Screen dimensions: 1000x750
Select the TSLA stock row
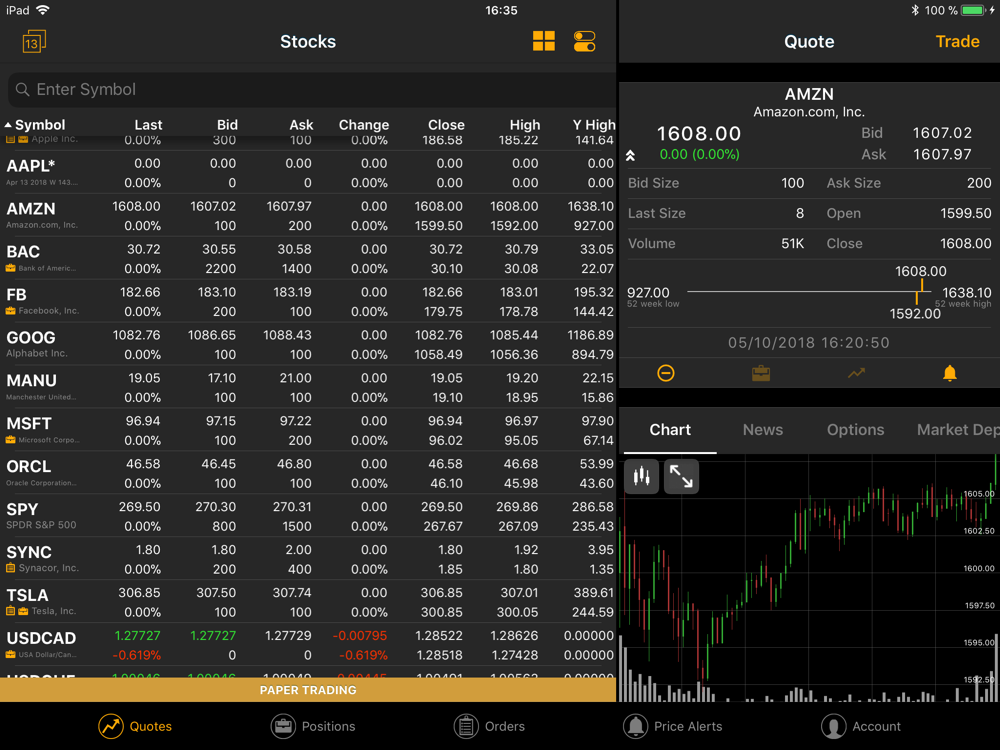coord(308,601)
